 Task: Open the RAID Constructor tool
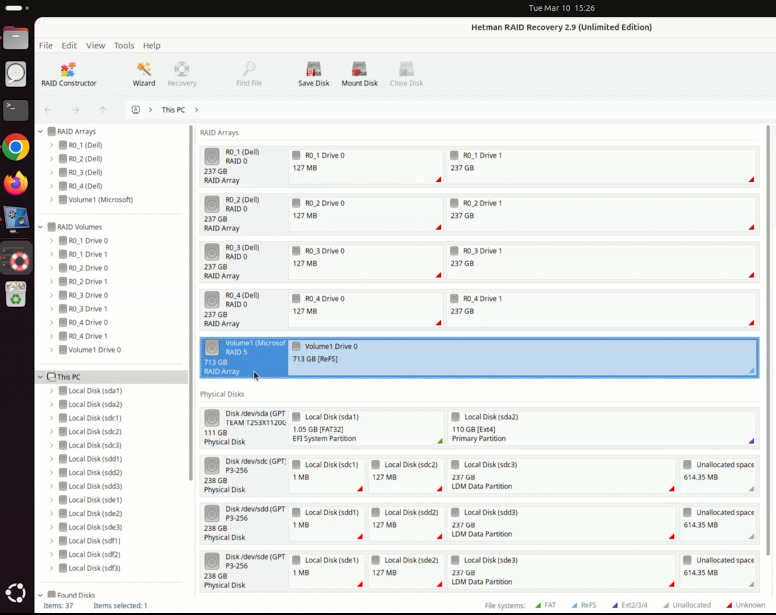tap(68, 74)
